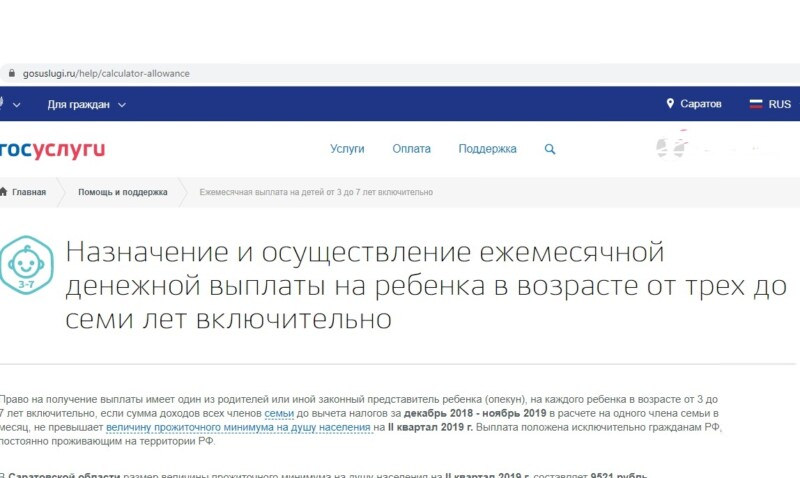The image size is (800, 478).
Task: Open the Услуги menu
Action: pyautogui.click(x=347, y=148)
